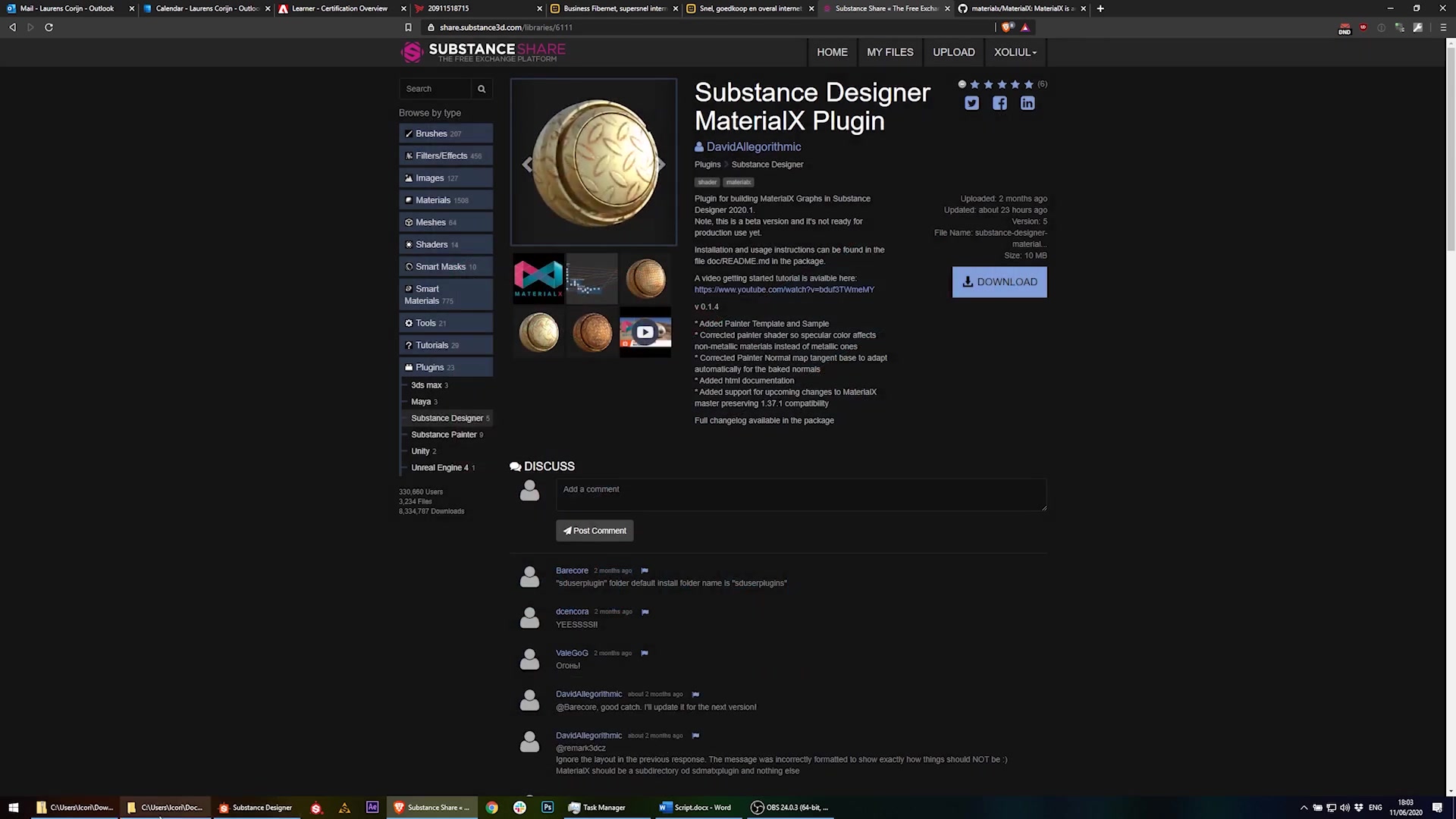Image resolution: width=1456 pixels, height=819 pixels.
Task: Toggle Brave Shields in the address bar
Action: point(1006,27)
